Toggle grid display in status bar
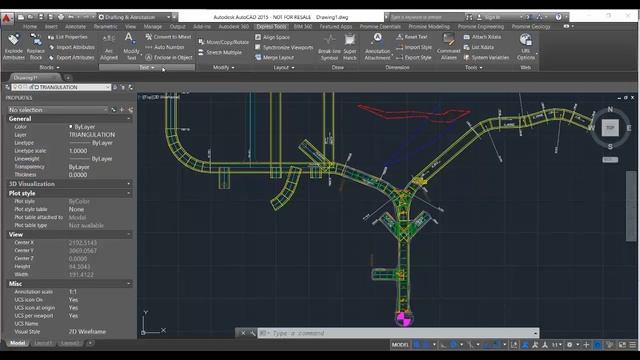The width and height of the screenshot is (640, 360). [x=416, y=345]
